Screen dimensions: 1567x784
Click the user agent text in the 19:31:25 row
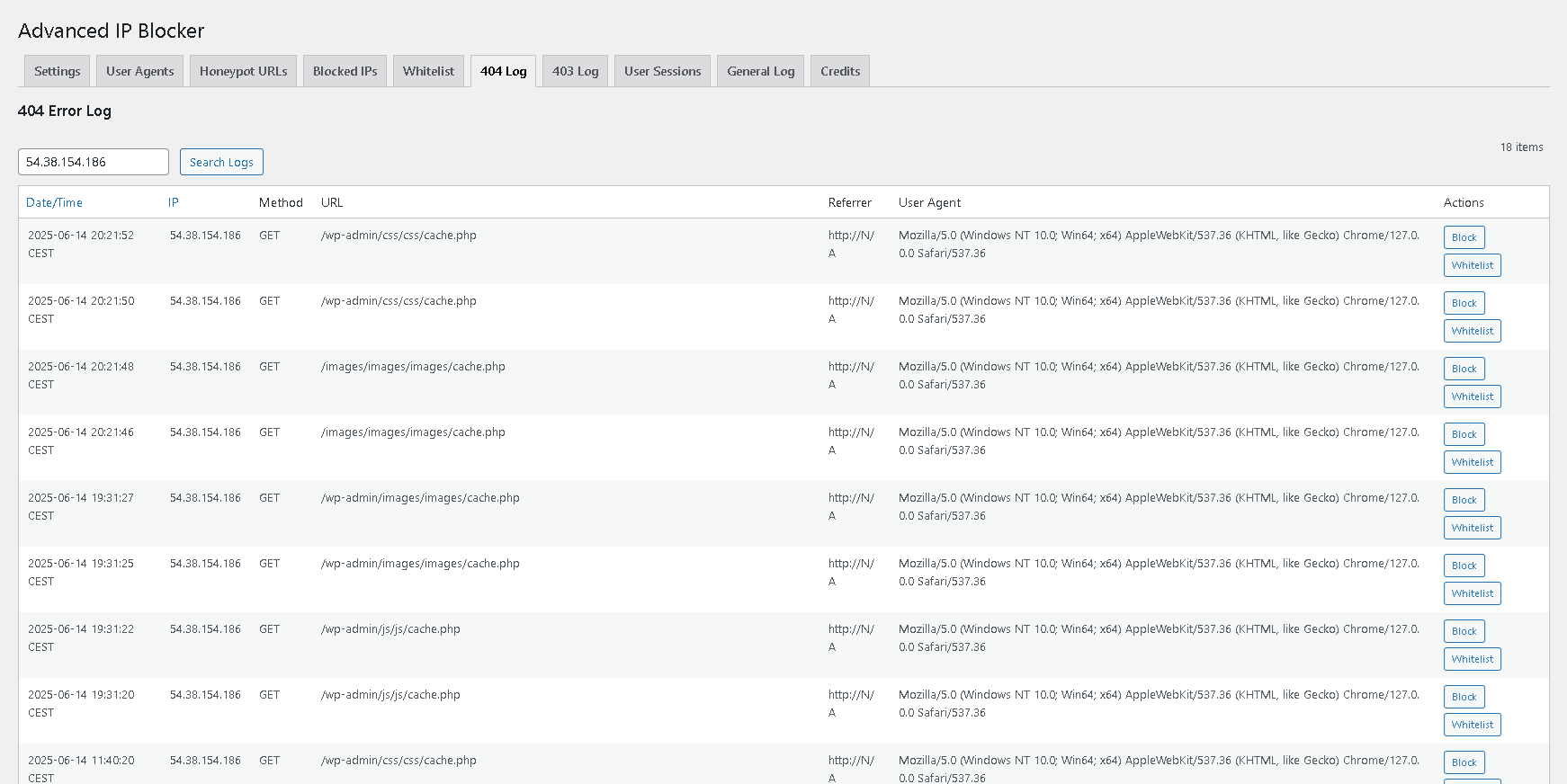(1159, 572)
